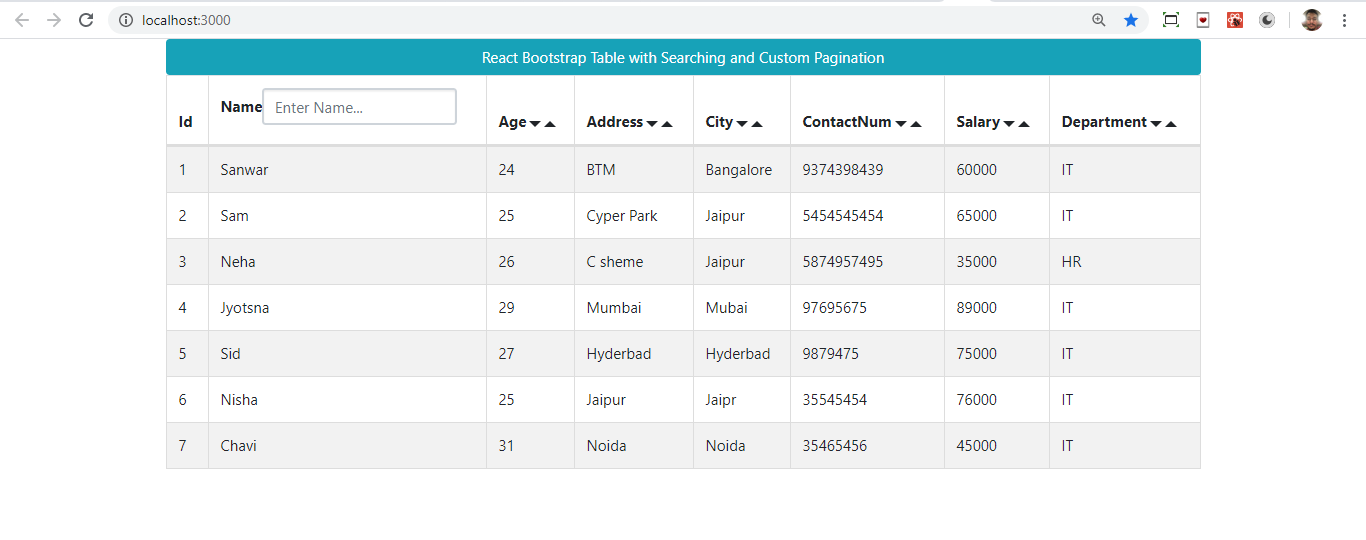Reload the page with the refresh icon
This screenshot has width=1366, height=540.
click(86, 20)
